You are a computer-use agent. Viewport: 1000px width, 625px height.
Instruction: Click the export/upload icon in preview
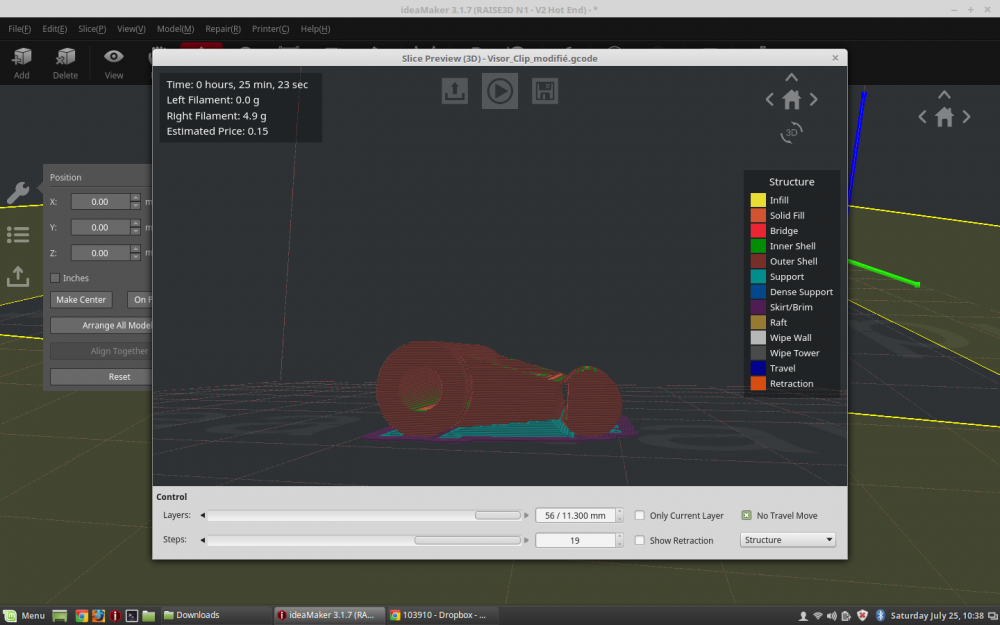[455, 91]
